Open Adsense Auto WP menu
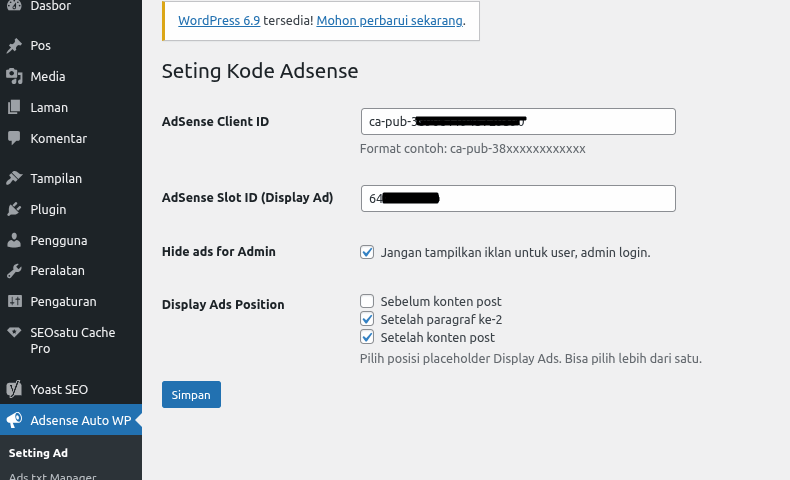Image resolution: width=790 pixels, height=480 pixels. pyautogui.click(x=80, y=421)
